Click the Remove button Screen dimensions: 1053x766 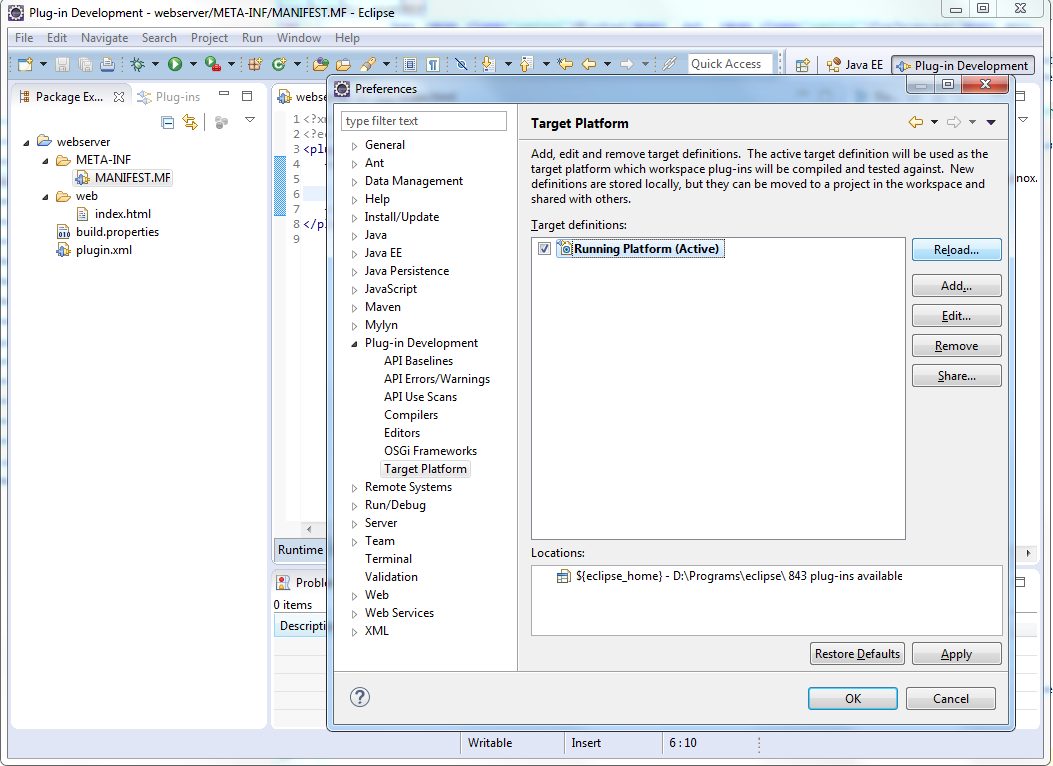pos(956,346)
